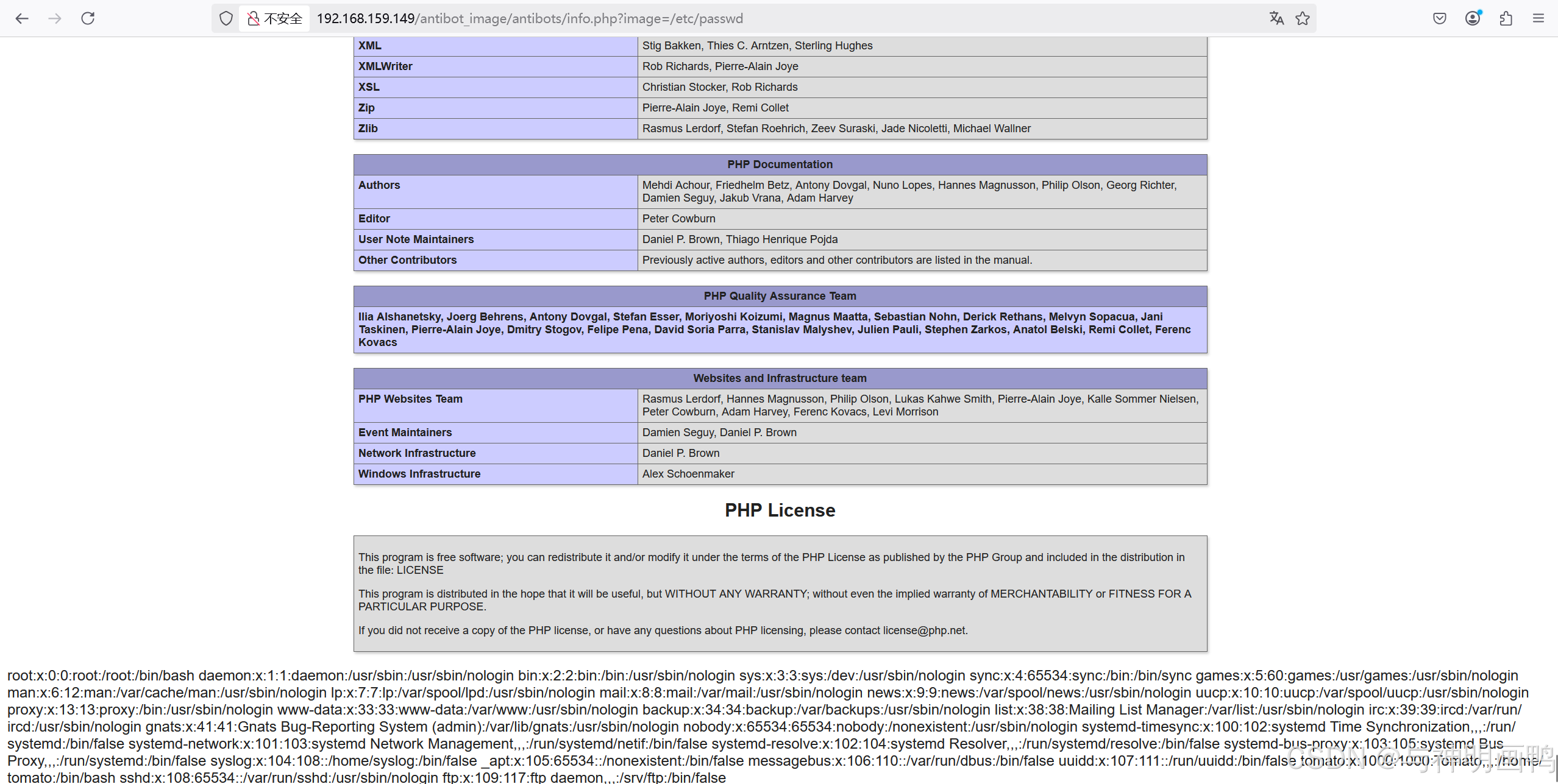Click Daniel P. Brown, Thiago Henrique Pojda cell
This screenshot has width=1558, height=784.
point(922,239)
